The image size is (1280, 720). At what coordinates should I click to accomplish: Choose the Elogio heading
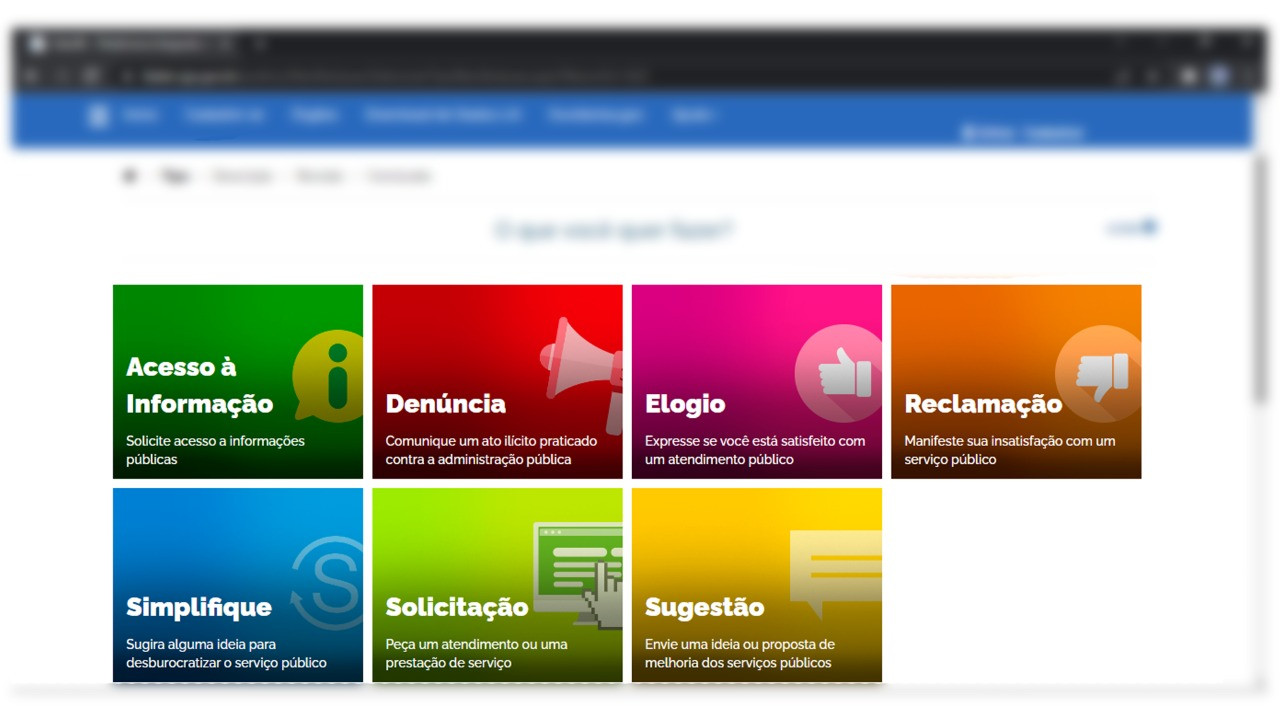pos(685,404)
